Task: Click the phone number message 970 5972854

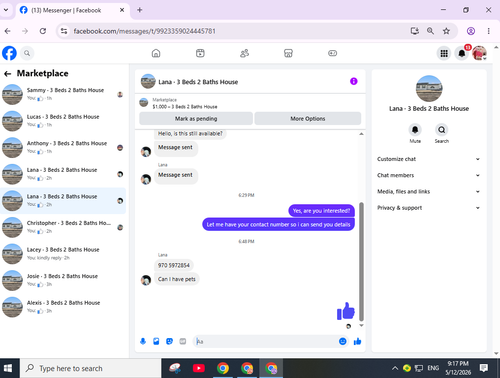Action: coord(174,265)
